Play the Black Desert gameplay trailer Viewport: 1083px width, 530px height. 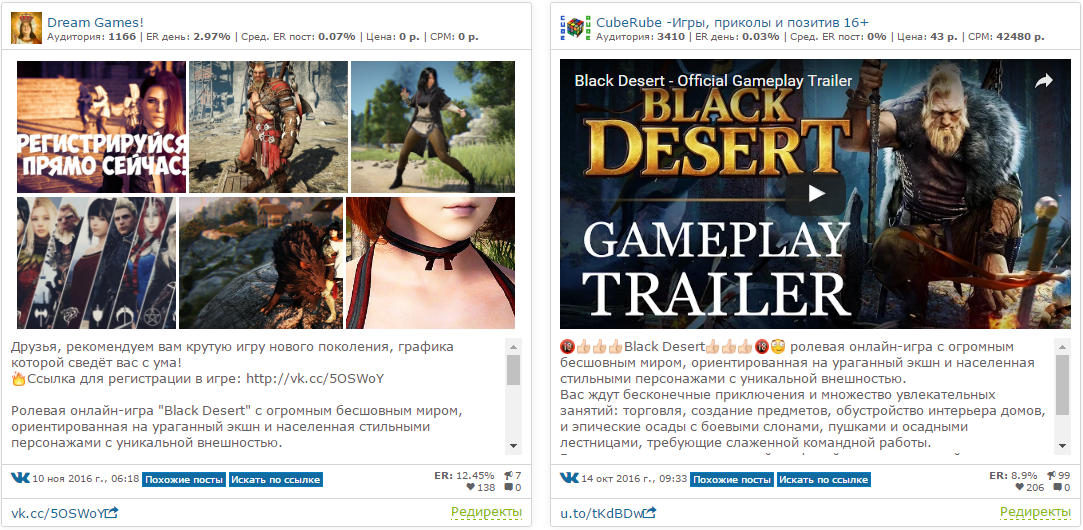[x=815, y=194]
